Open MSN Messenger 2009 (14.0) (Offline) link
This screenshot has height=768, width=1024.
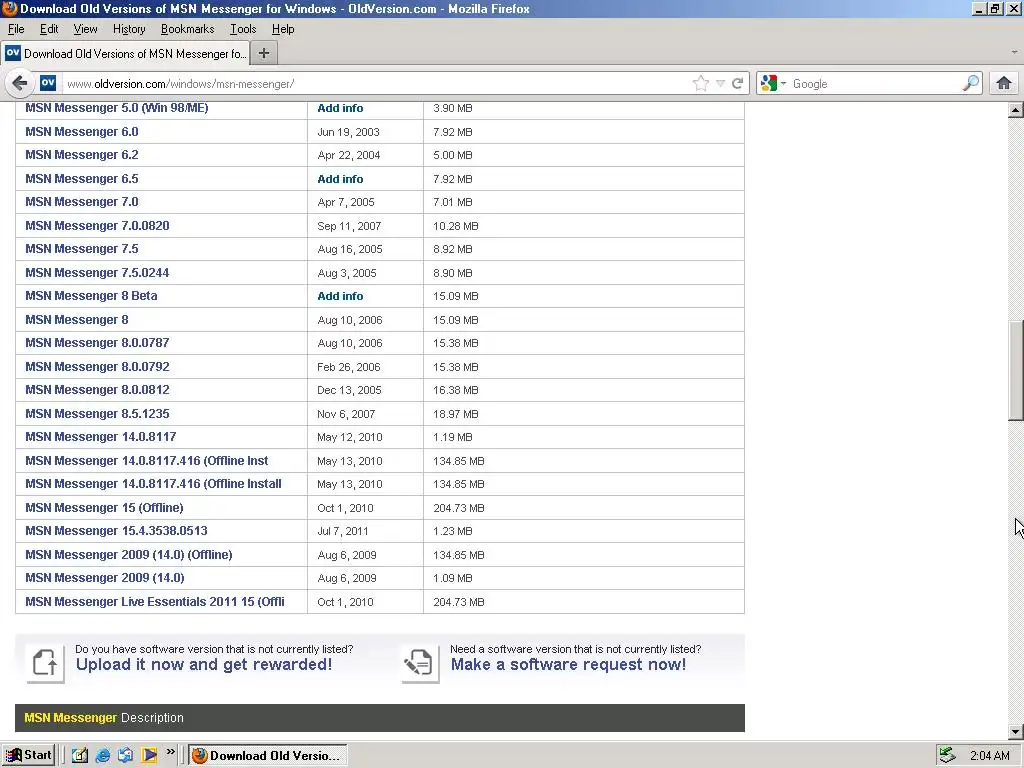coord(129,554)
